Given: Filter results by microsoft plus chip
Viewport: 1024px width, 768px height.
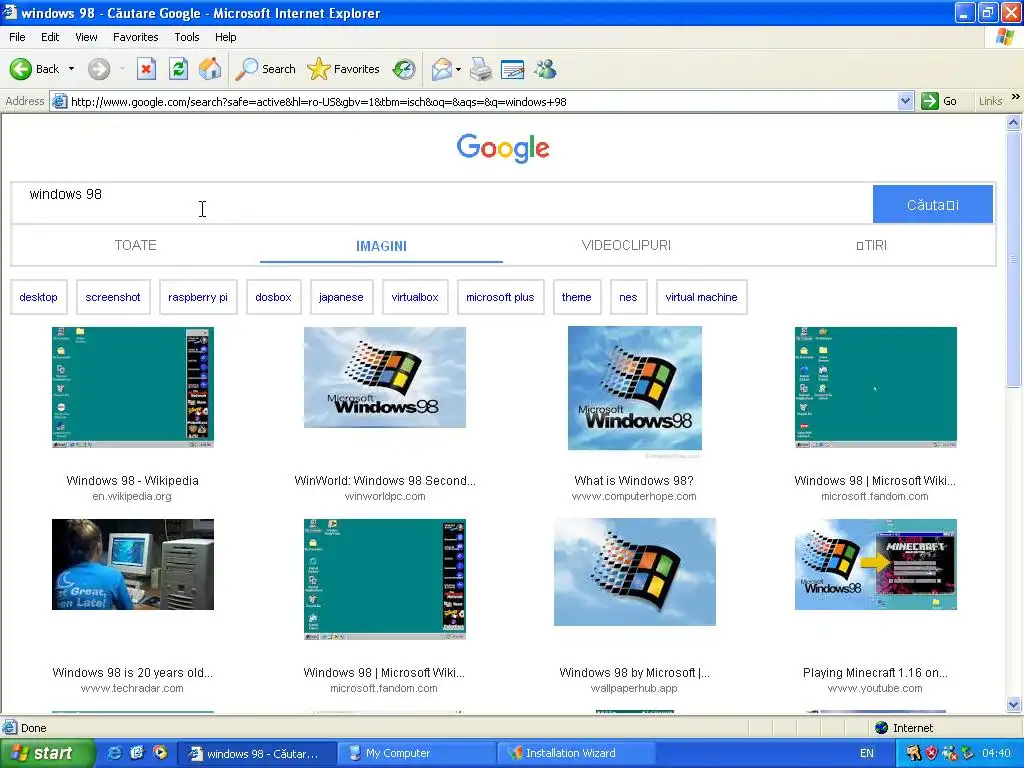Looking at the screenshot, I should click(500, 297).
